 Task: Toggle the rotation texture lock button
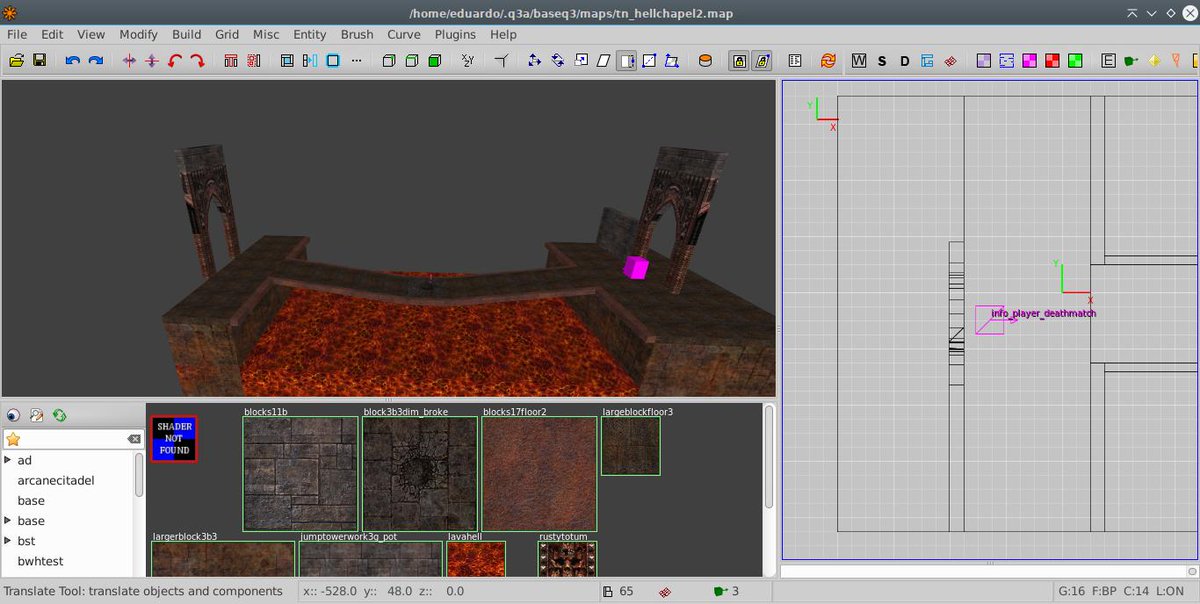(762, 61)
